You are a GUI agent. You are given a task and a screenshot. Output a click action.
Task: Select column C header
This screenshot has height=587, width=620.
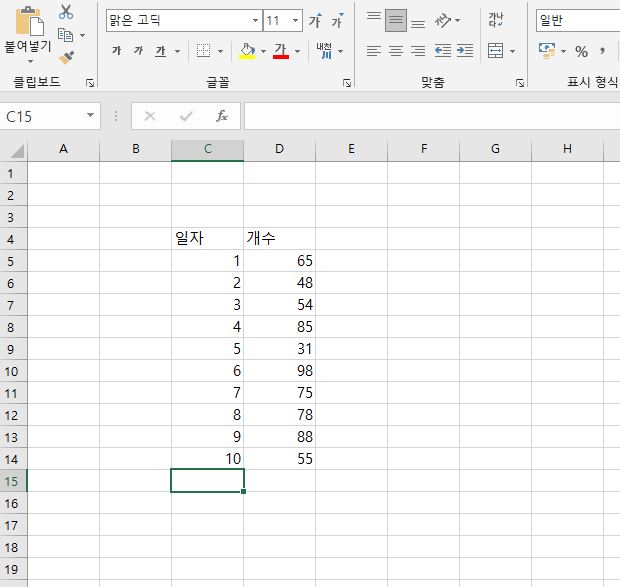[208, 150]
